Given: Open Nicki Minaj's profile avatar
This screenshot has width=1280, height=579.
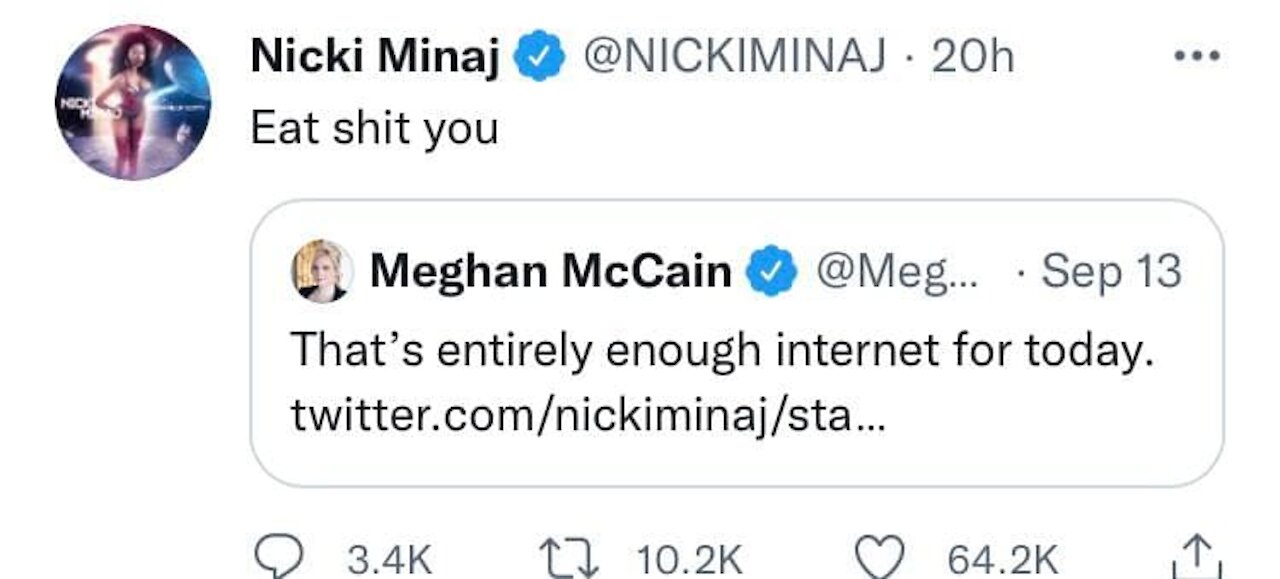Looking at the screenshot, I should click(133, 102).
